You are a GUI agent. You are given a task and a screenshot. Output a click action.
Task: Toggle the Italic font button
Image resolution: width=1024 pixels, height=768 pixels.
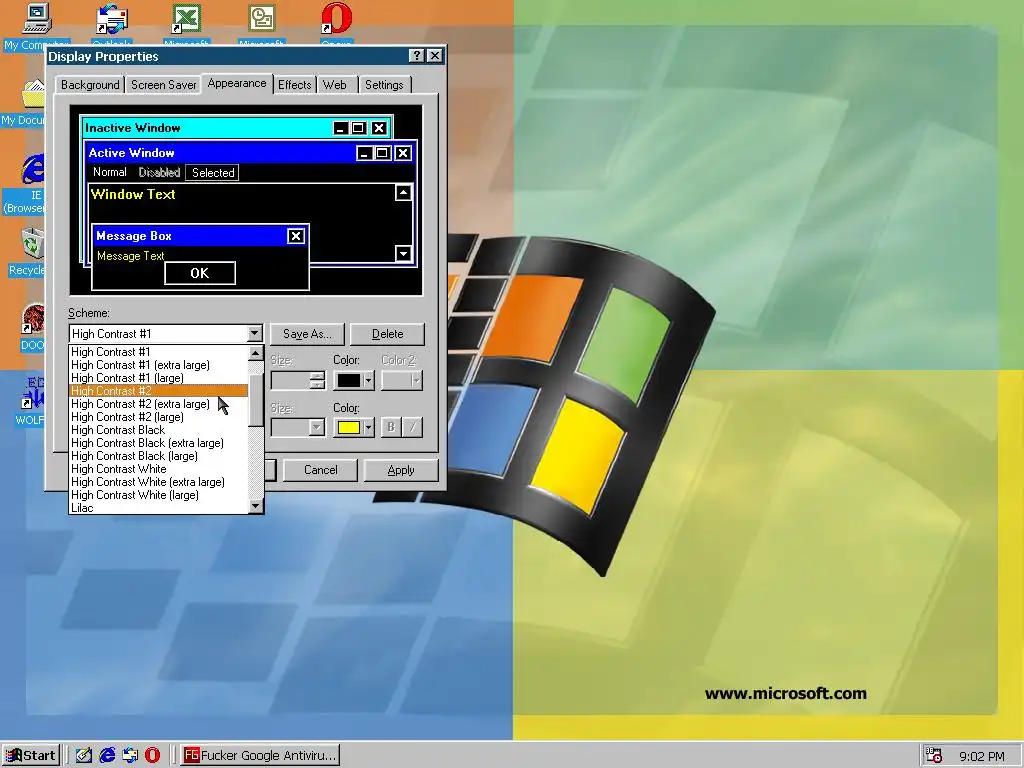click(x=412, y=427)
